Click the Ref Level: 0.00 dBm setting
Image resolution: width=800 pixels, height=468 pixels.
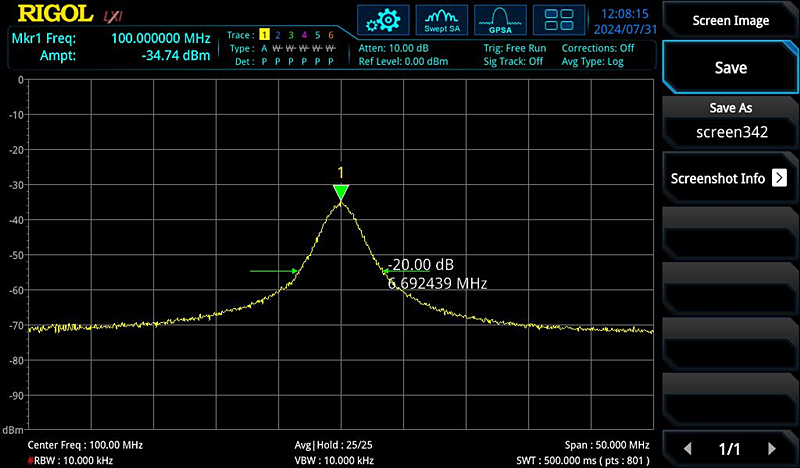pyautogui.click(x=403, y=61)
